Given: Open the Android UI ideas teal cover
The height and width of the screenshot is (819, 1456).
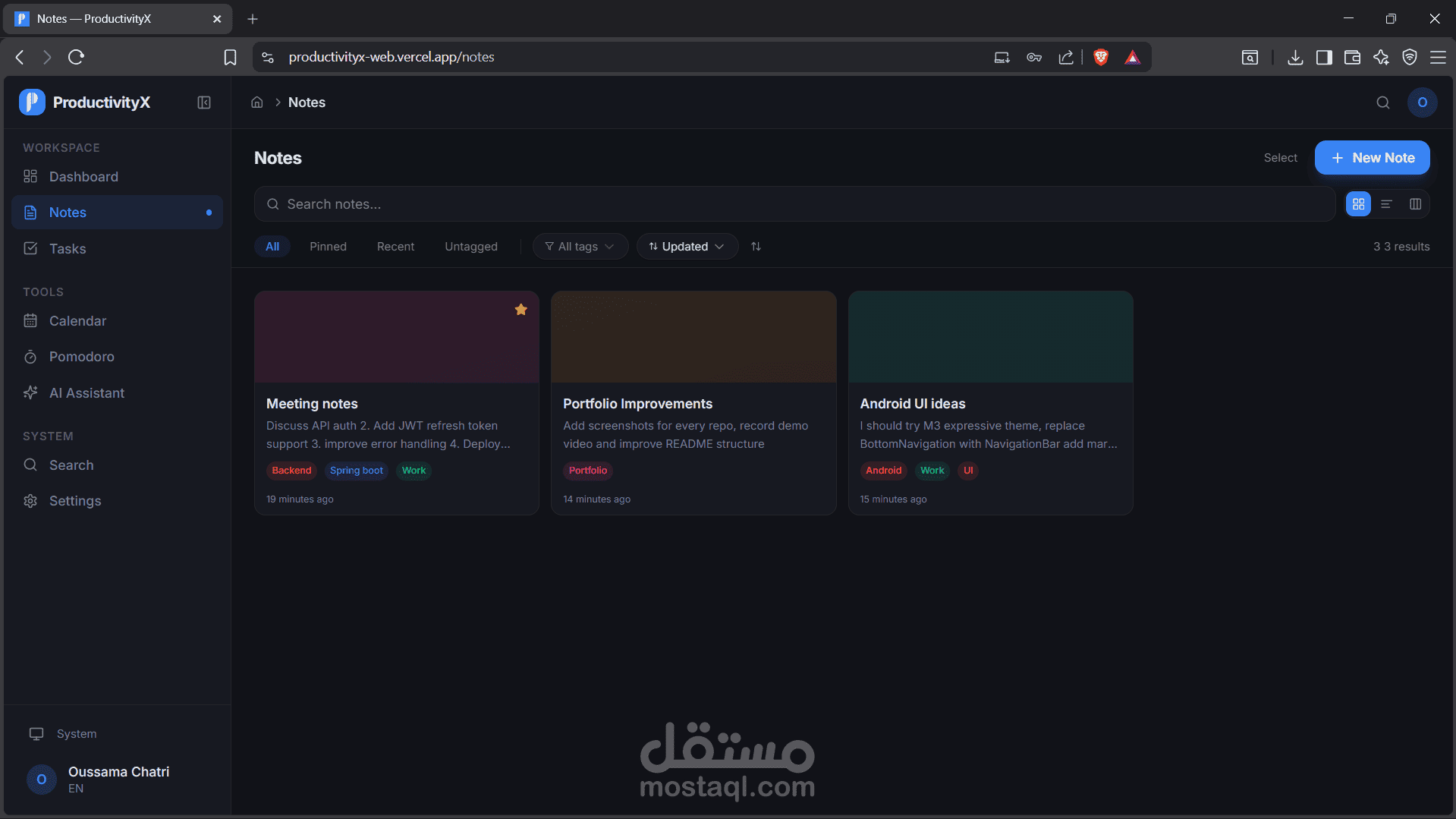Looking at the screenshot, I should click(x=990, y=337).
